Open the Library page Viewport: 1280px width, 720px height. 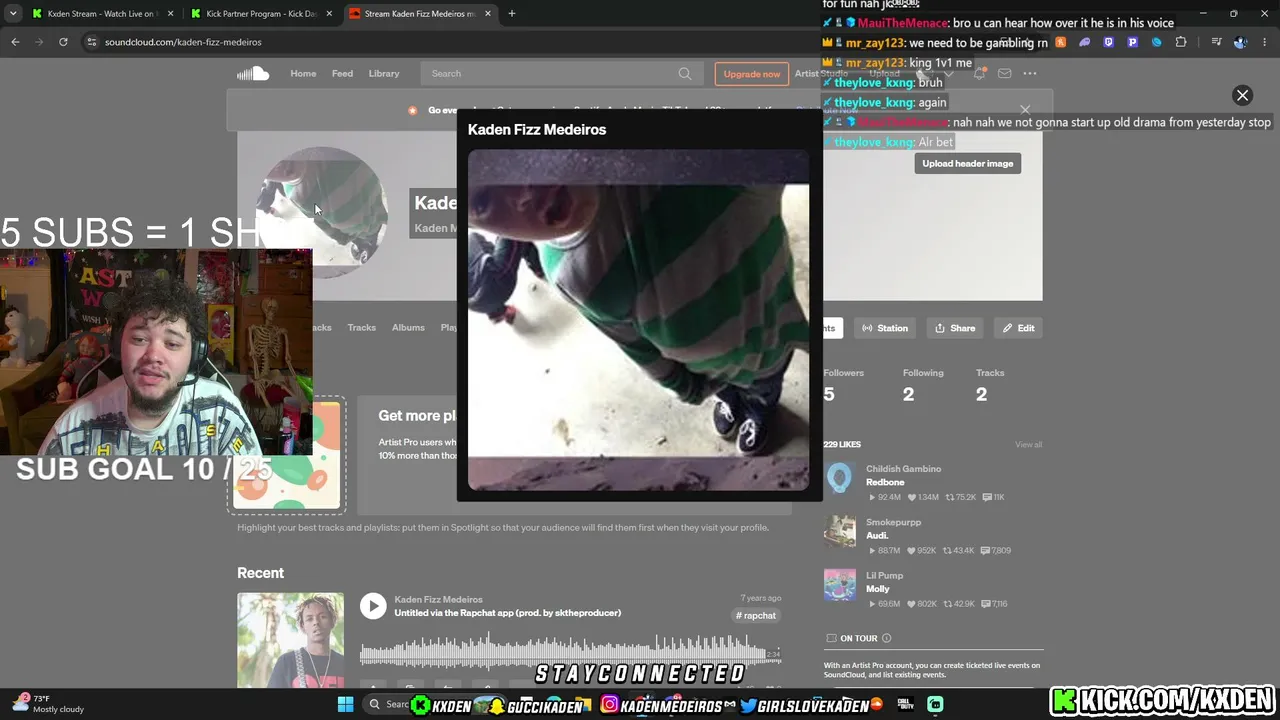(x=384, y=73)
